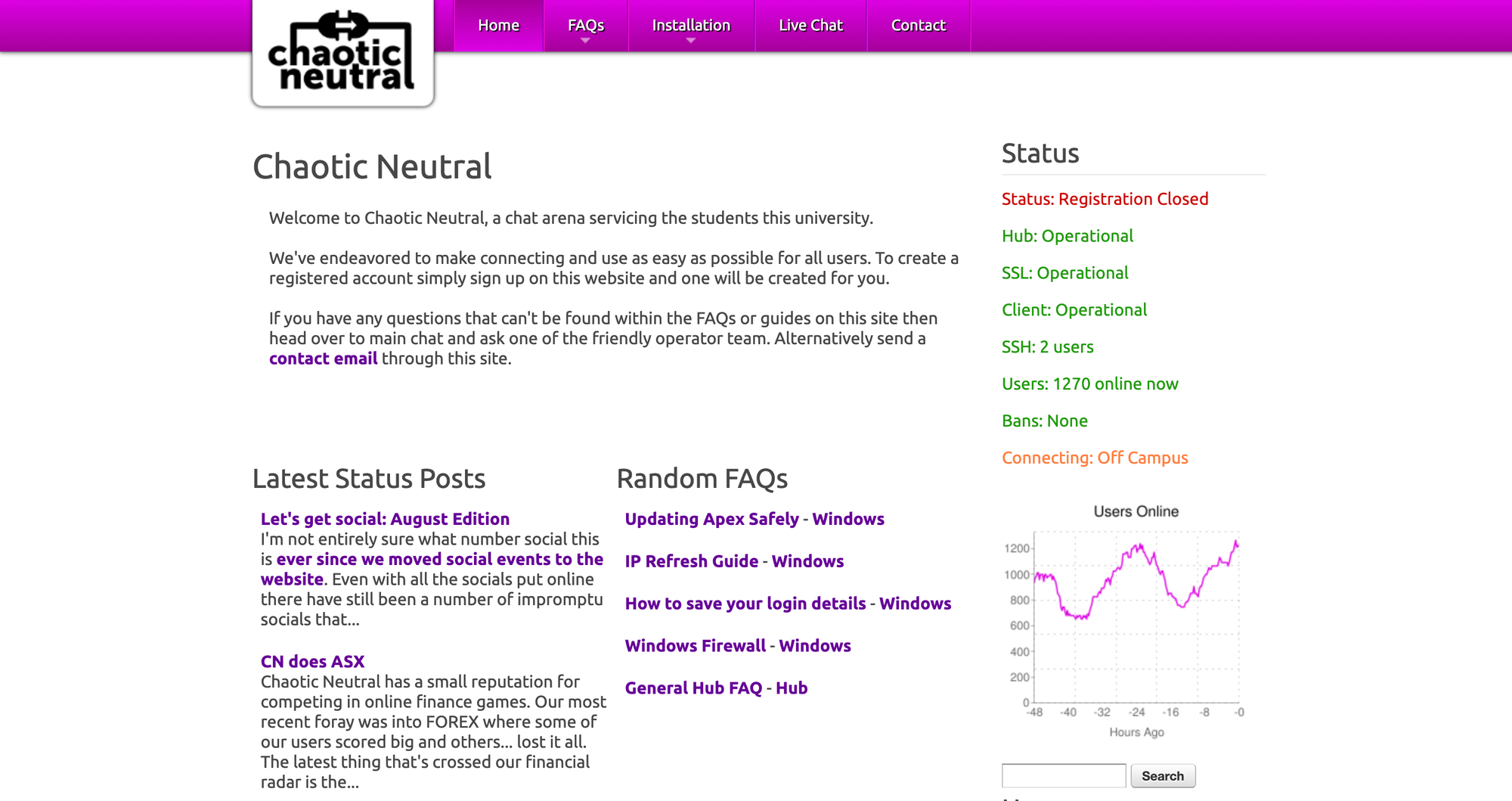Open the social events moved to website link
Image resolution: width=1512 pixels, height=801 pixels.
[x=439, y=560]
